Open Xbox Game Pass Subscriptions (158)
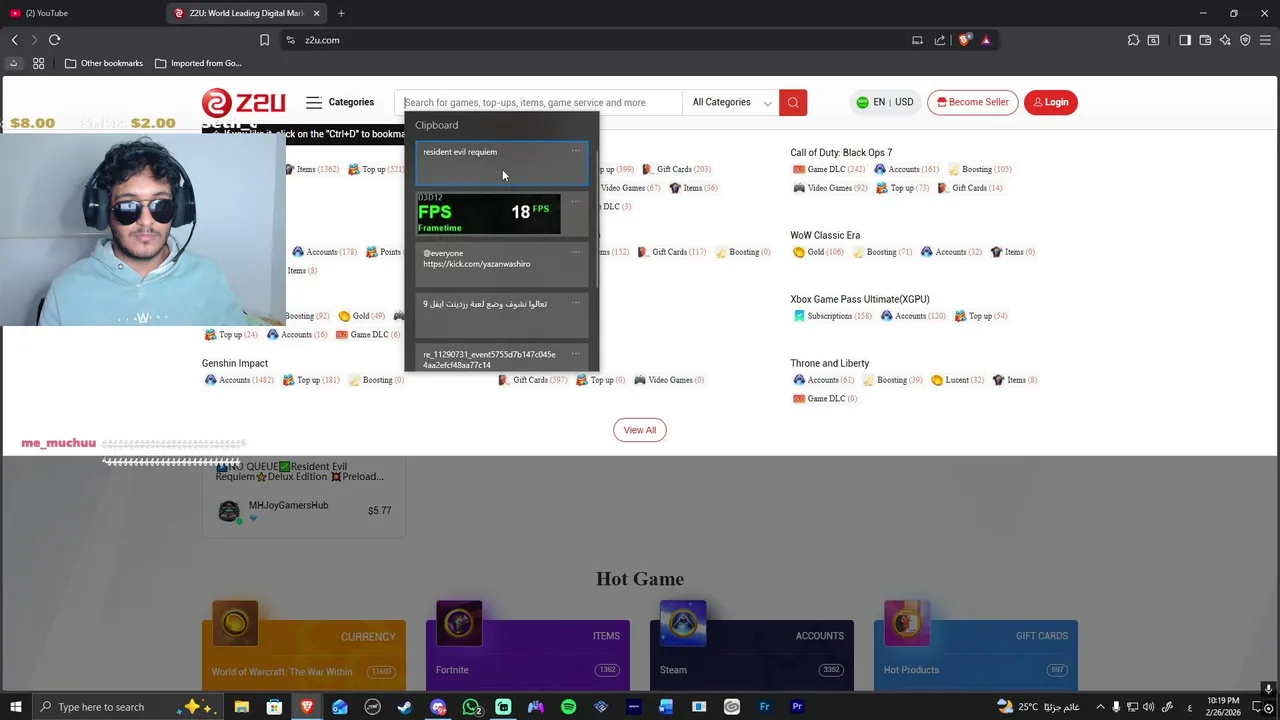This screenshot has height=720, width=1280. pyautogui.click(x=832, y=316)
